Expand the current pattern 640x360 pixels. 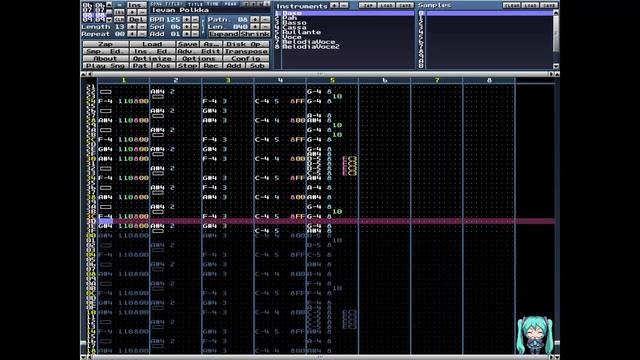(x=224, y=34)
